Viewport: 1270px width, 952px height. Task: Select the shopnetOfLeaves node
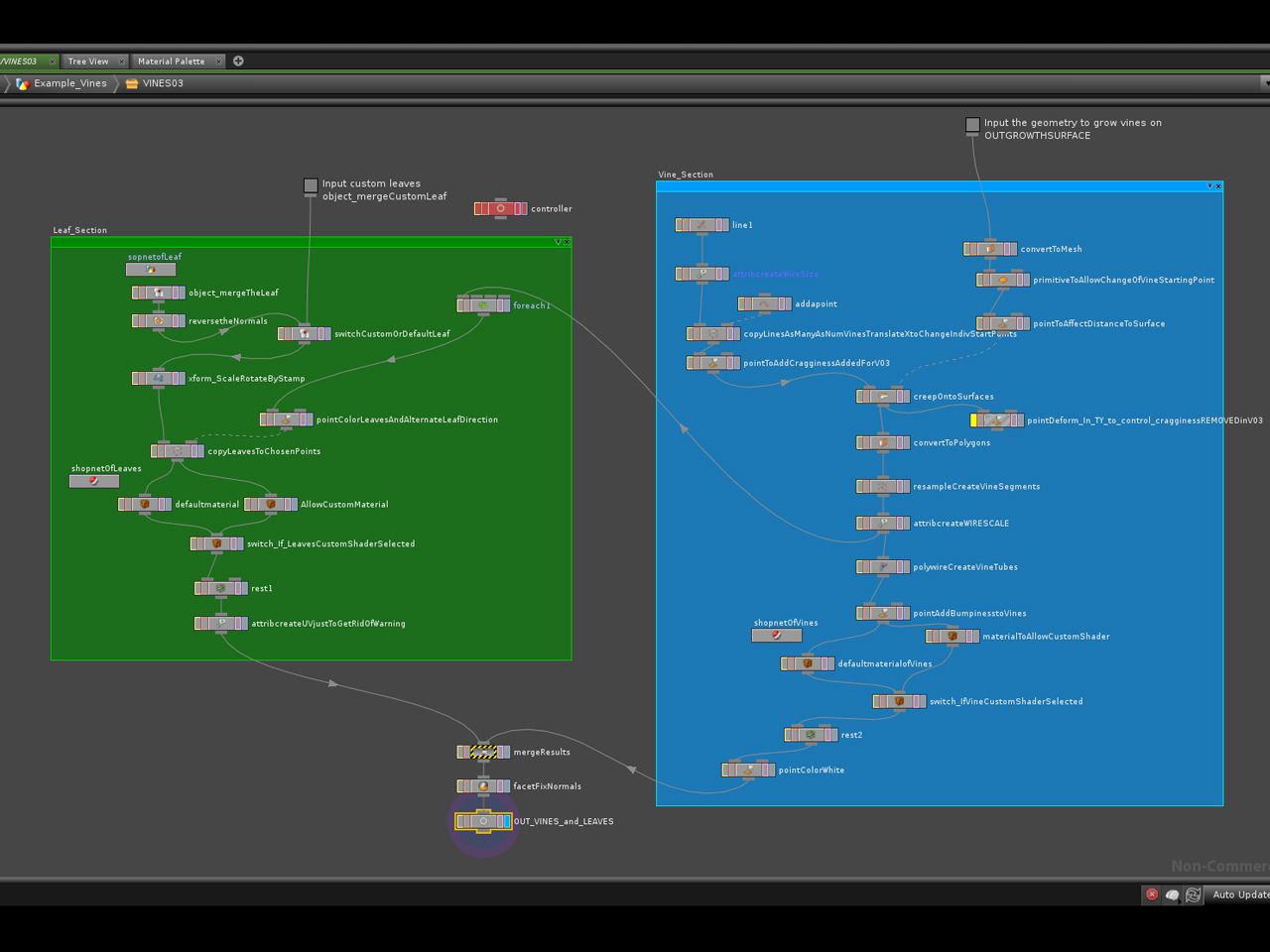pyautogui.click(x=94, y=481)
